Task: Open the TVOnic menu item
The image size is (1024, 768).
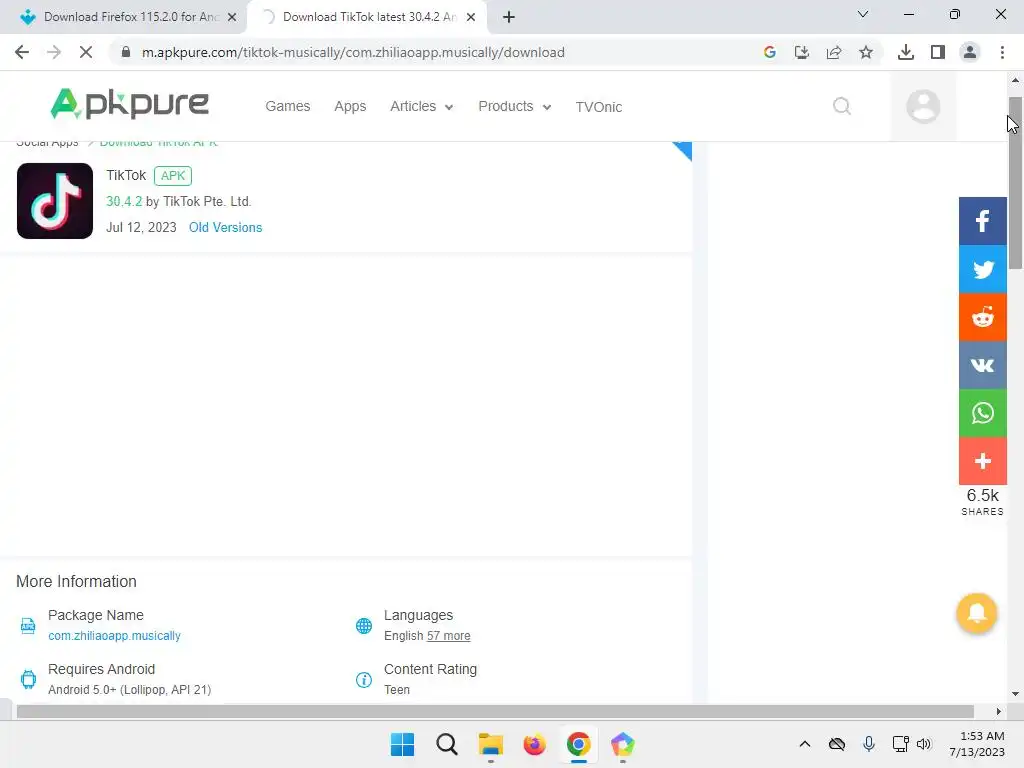Action: [x=598, y=106]
